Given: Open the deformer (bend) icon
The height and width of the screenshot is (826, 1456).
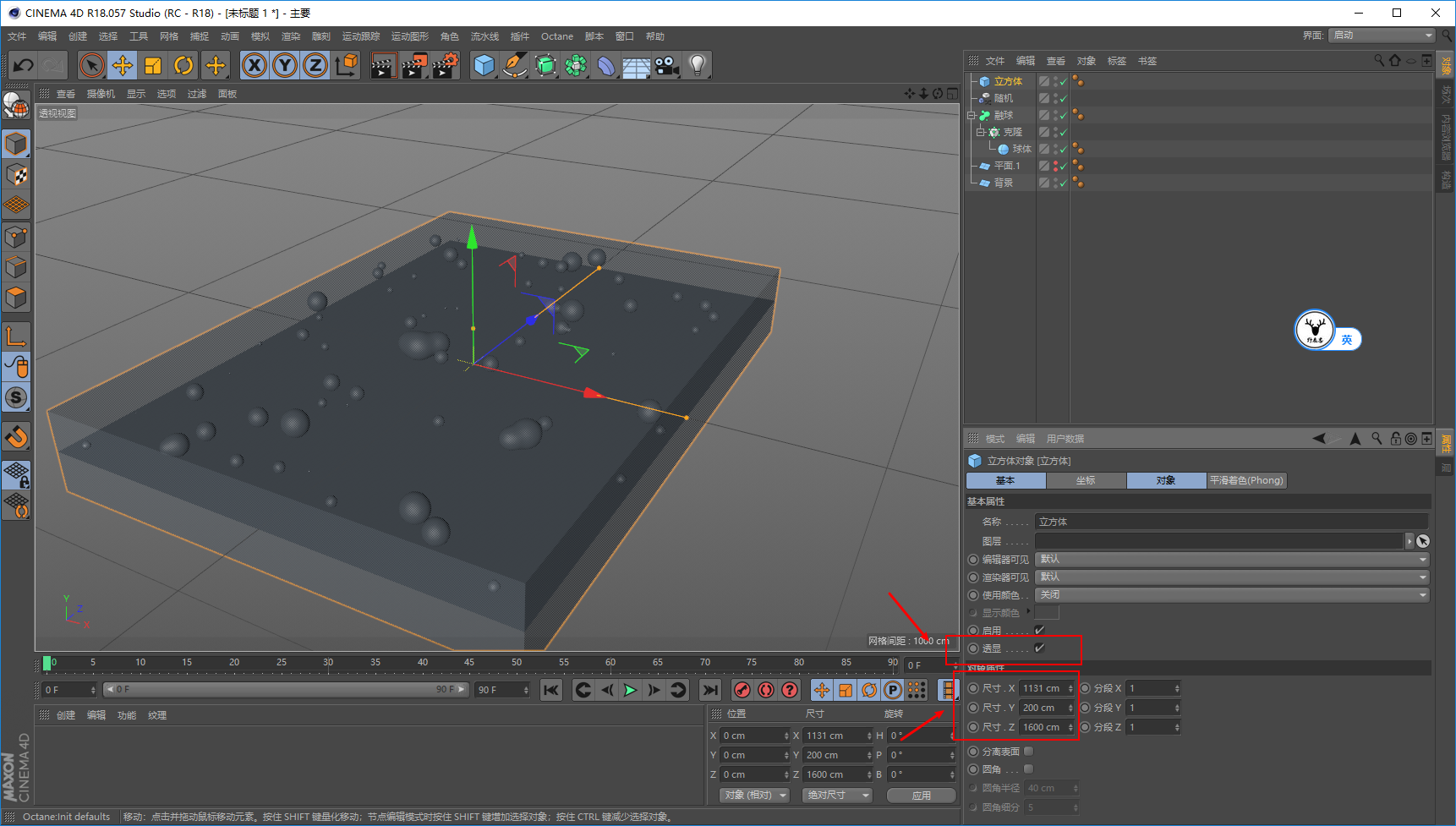Looking at the screenshot, I should pos(606,65).
